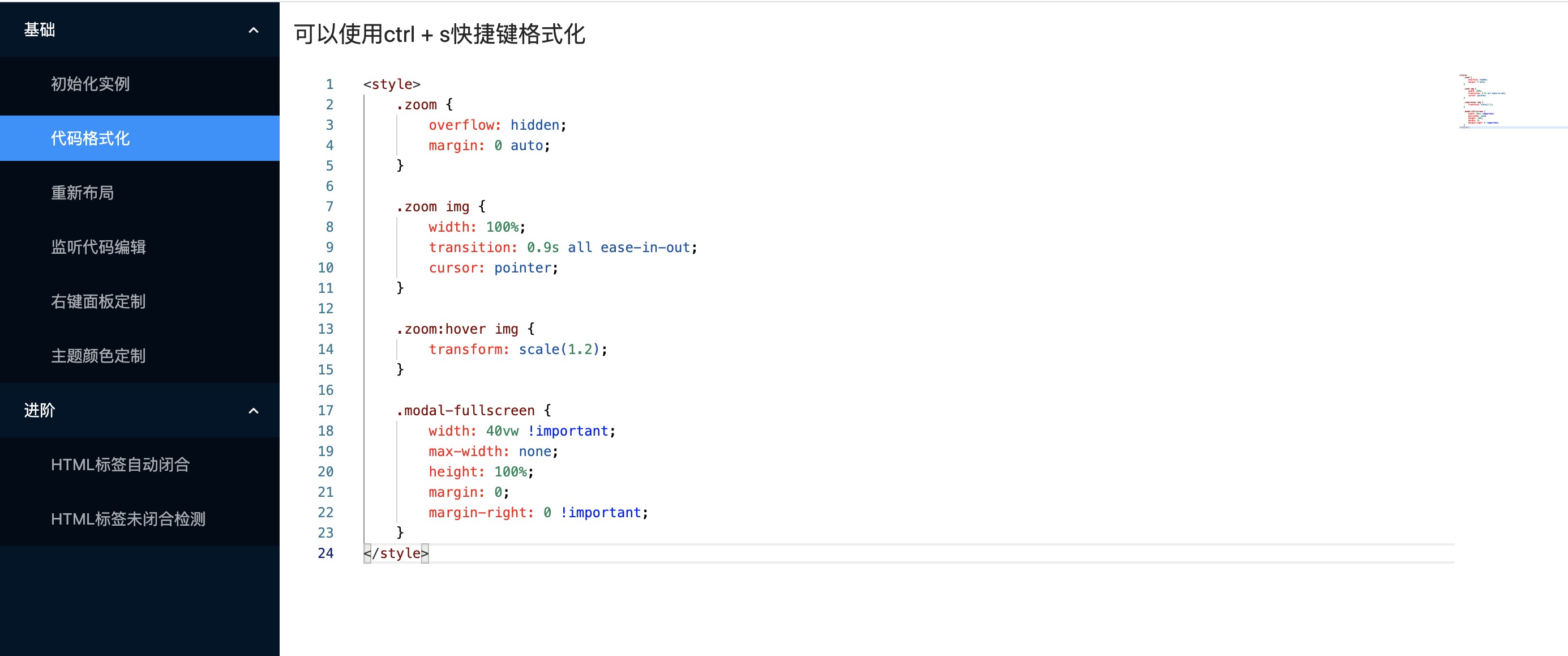Select 右键面板定制 sidebar entry
The width and height of the screenshot is (1568, 656).
(98, 301)
